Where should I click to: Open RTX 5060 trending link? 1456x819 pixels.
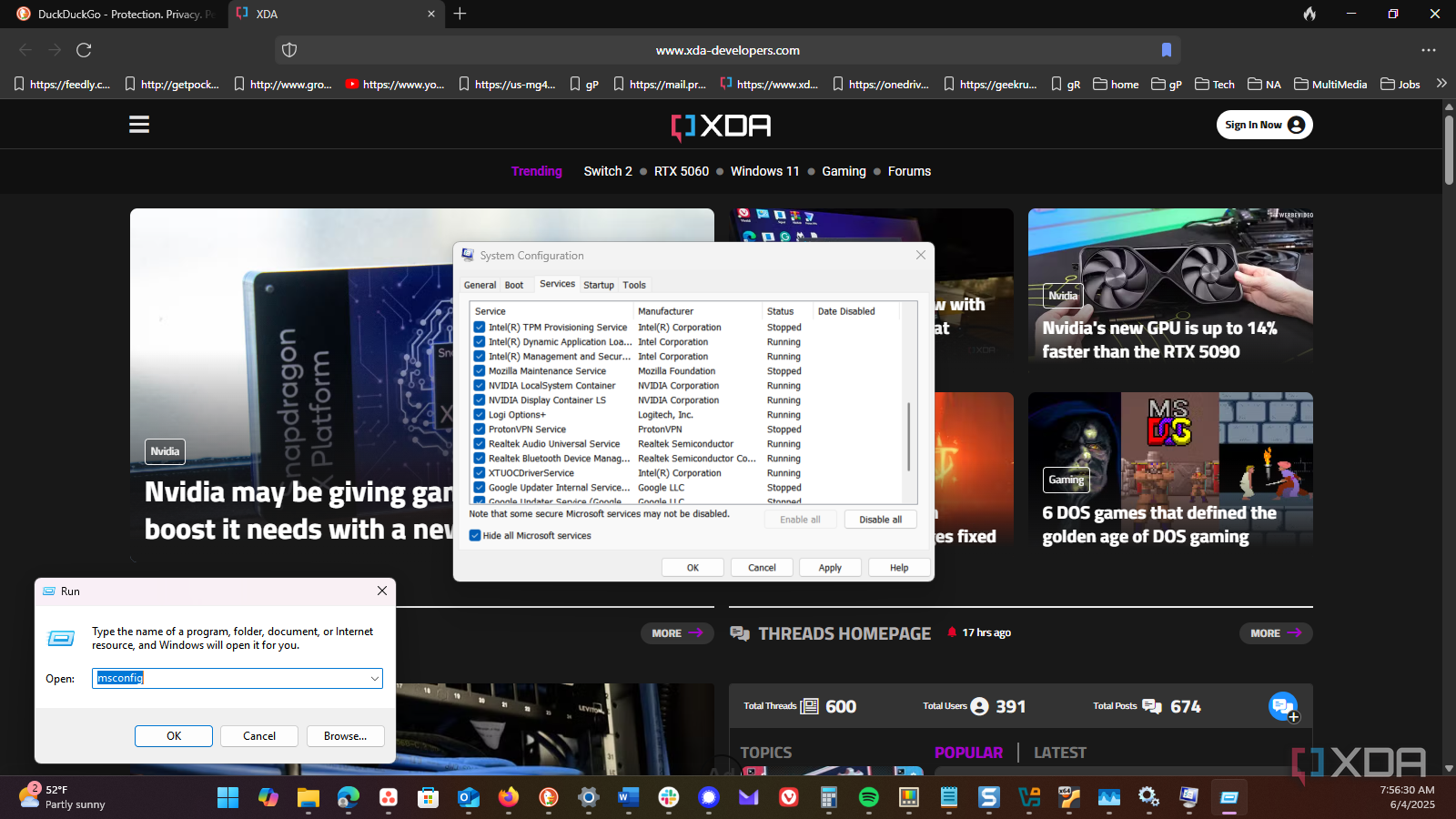[682, 171]
